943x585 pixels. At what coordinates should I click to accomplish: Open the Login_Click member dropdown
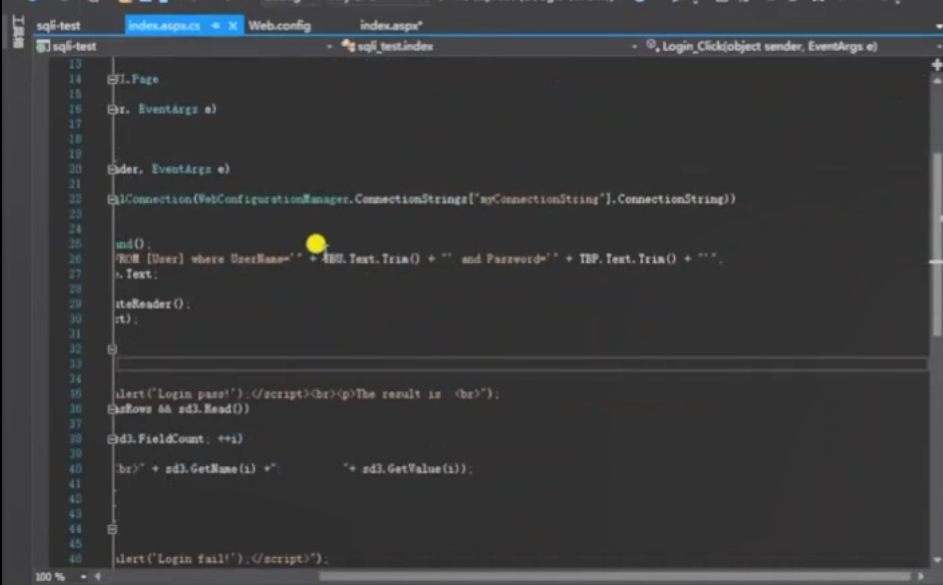pyautogui.click(x=939, y=46)
